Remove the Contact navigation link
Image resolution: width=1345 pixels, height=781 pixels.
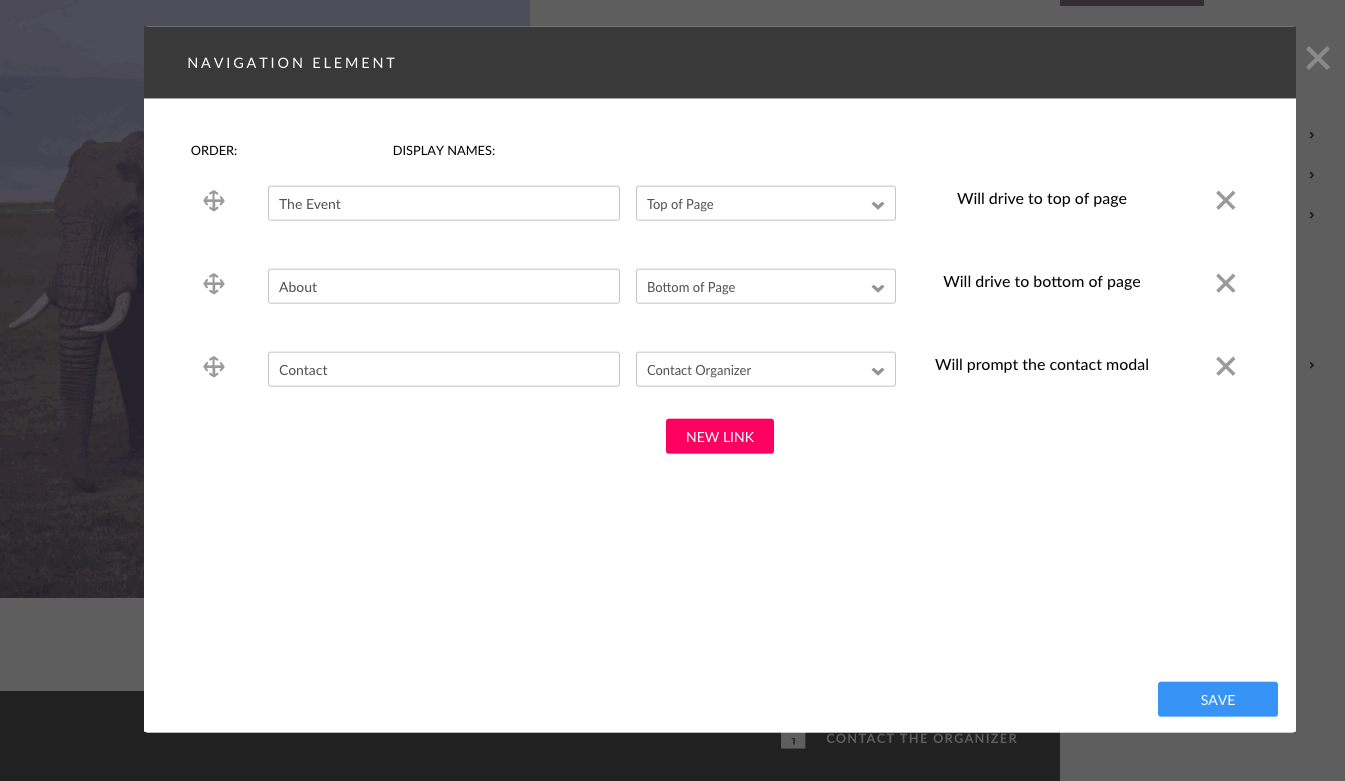pyautogui.click(x=1225, y=366)
